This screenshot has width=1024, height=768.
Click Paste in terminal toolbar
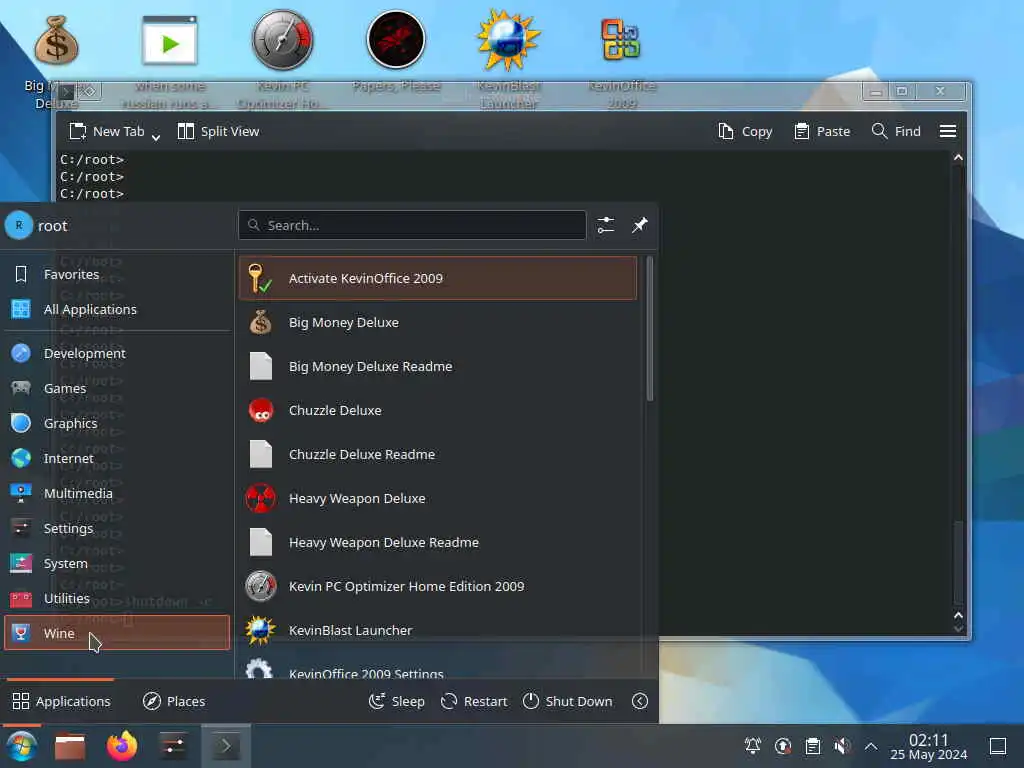tap(822, 131)
